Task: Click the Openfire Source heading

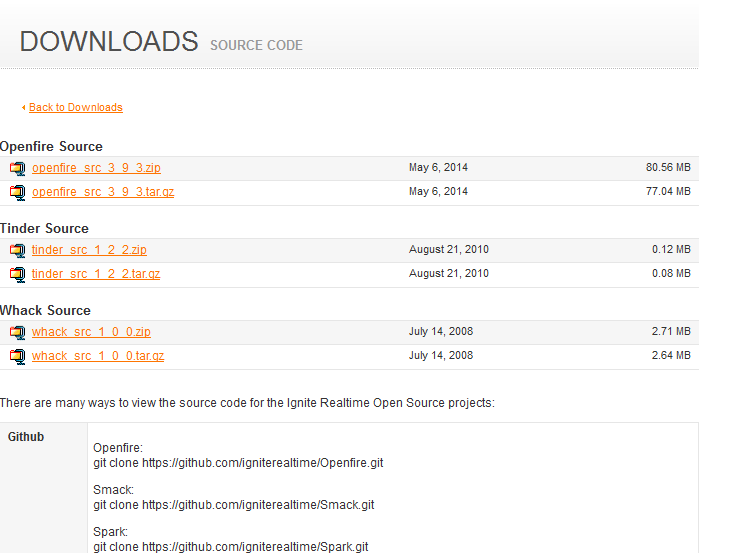Action: pyautogui.click(x=51, y=147)
